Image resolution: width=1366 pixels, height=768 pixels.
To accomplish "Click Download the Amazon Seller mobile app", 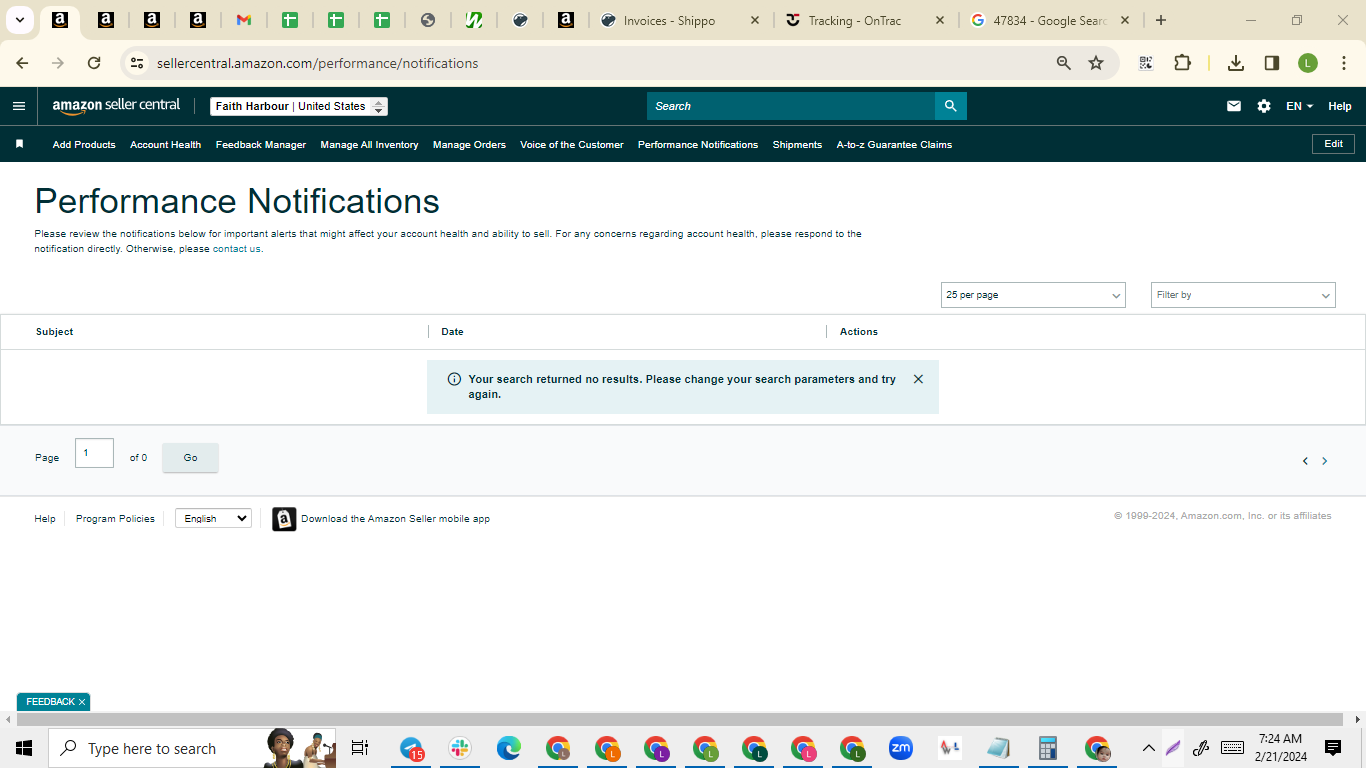I will (395, 519).
